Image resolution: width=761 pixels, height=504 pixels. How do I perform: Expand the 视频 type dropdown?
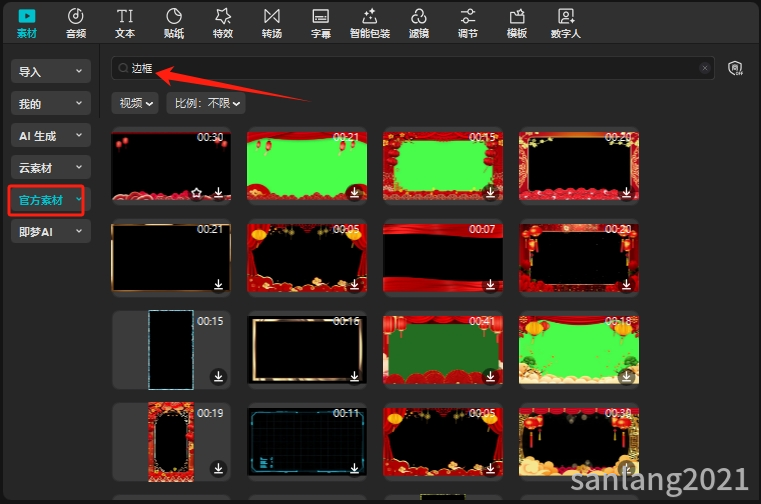click(136, 103)
